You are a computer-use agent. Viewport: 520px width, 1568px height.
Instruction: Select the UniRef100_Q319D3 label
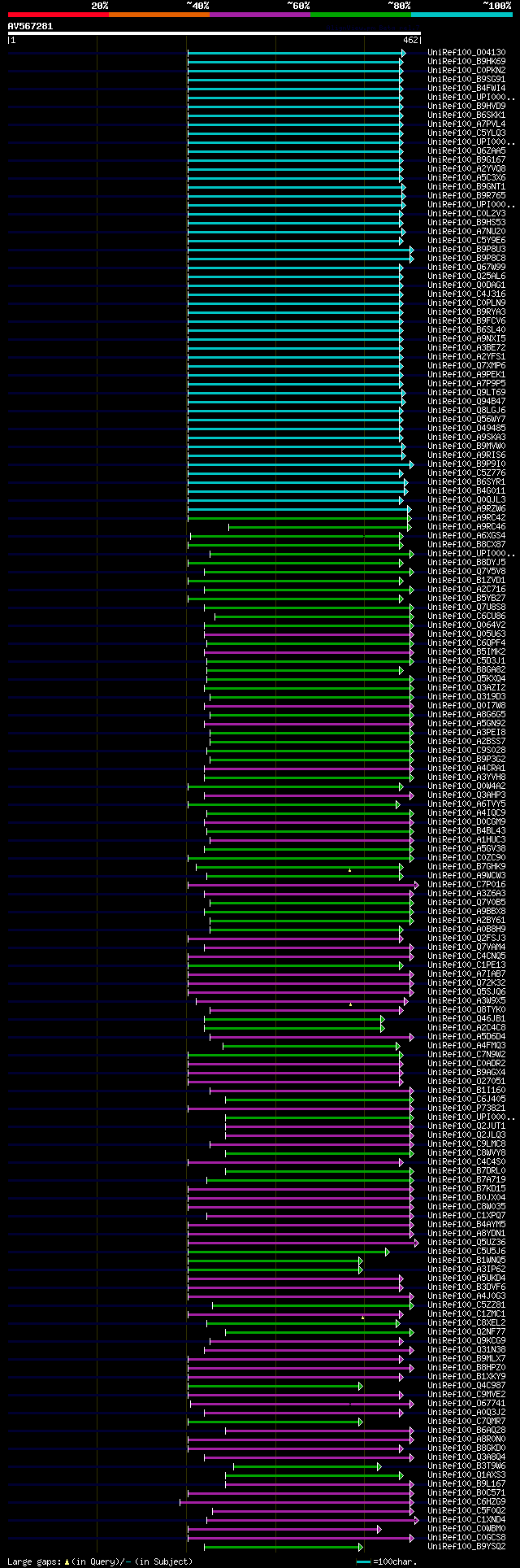pyautogui.click(x=466, y=696)
